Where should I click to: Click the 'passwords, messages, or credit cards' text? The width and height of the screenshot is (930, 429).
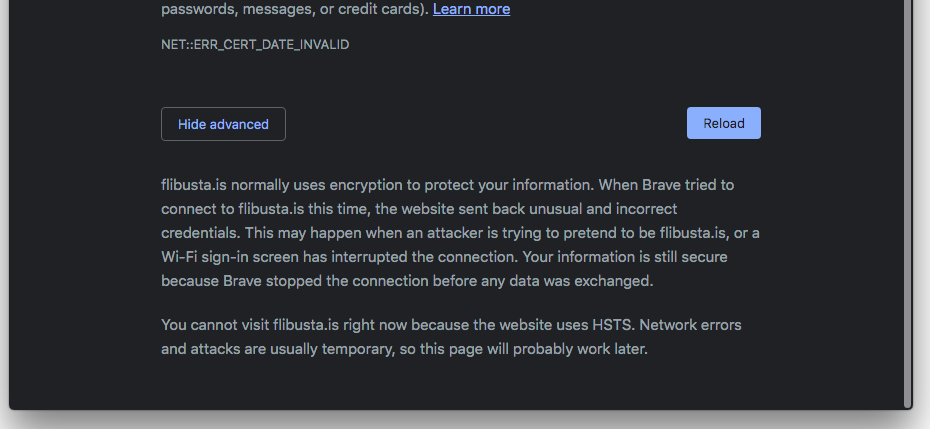click(294, 9)
